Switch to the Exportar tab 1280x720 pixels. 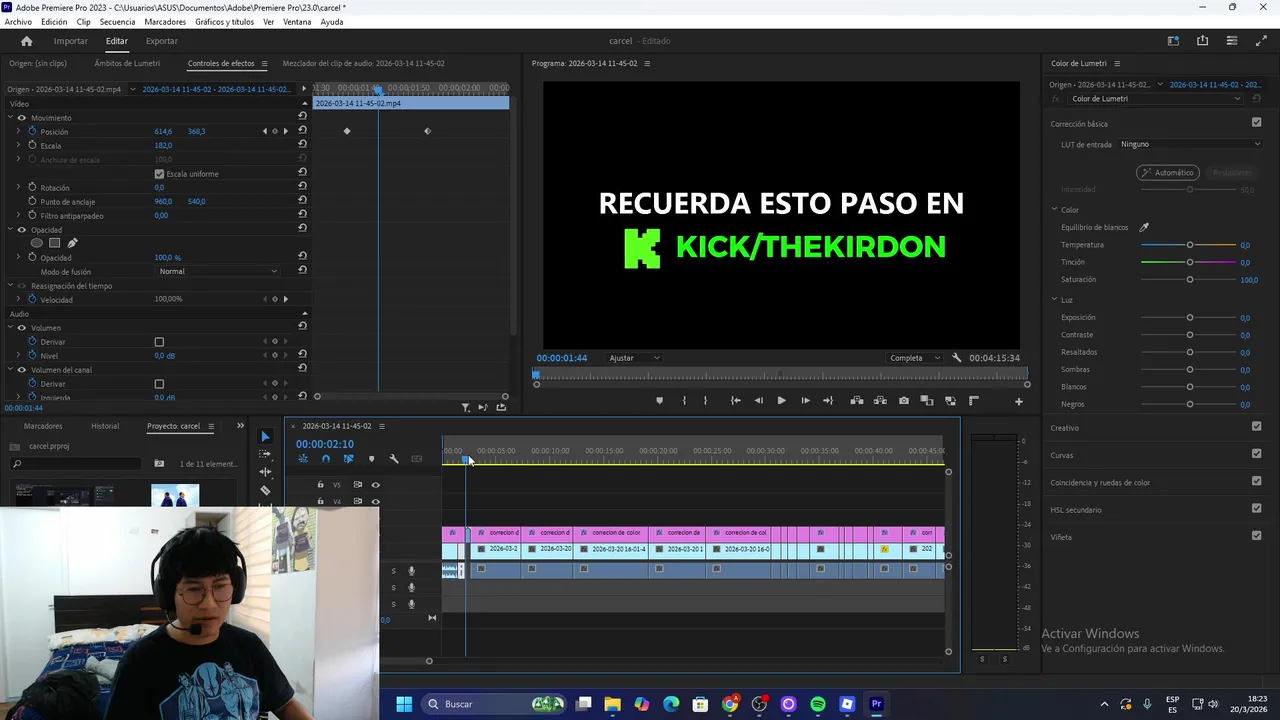click(x=161, y=41)
